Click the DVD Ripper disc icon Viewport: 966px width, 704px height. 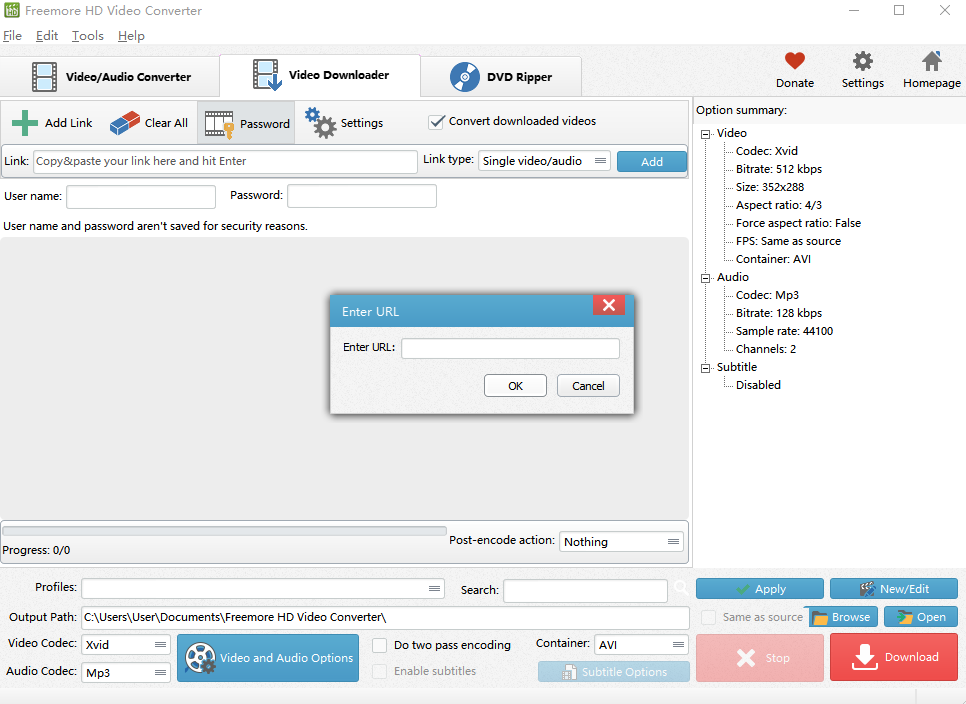465,77
